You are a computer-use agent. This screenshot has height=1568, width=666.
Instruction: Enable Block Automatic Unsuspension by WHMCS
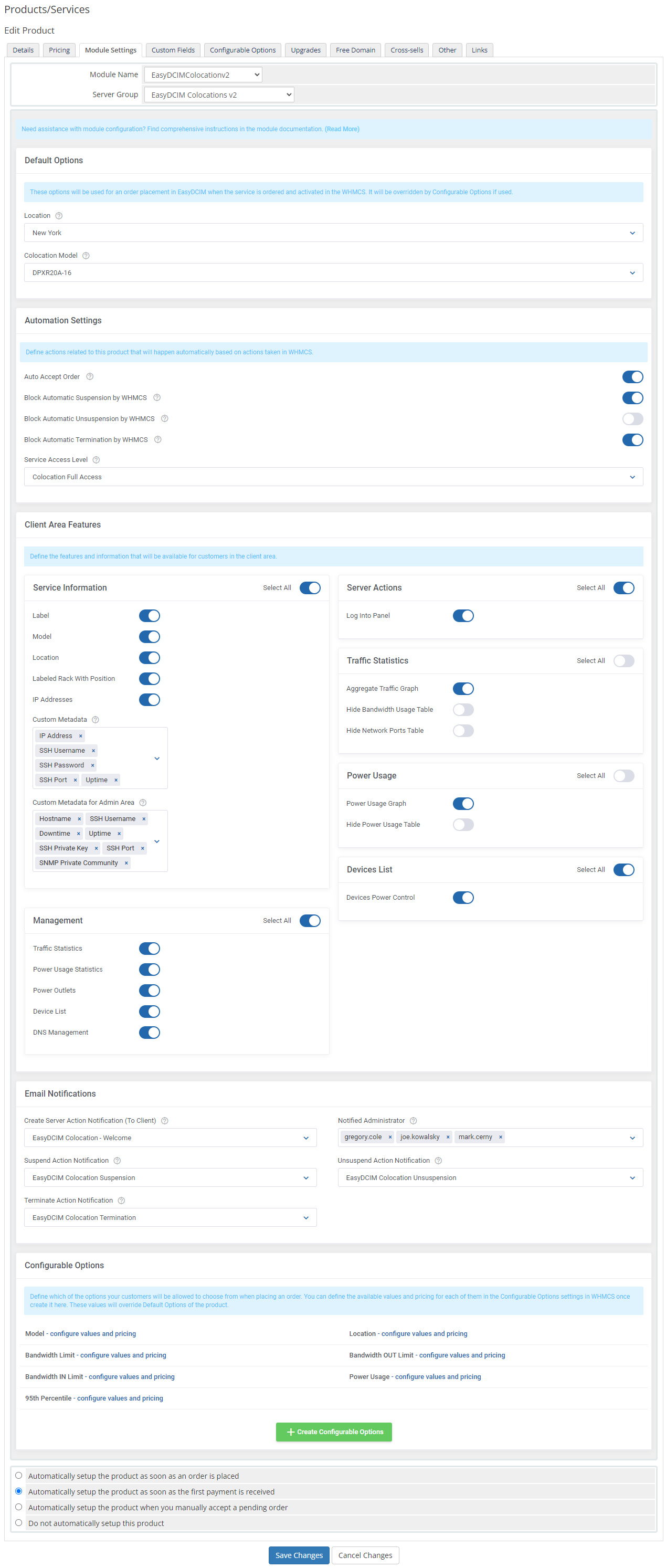(632, 419)
